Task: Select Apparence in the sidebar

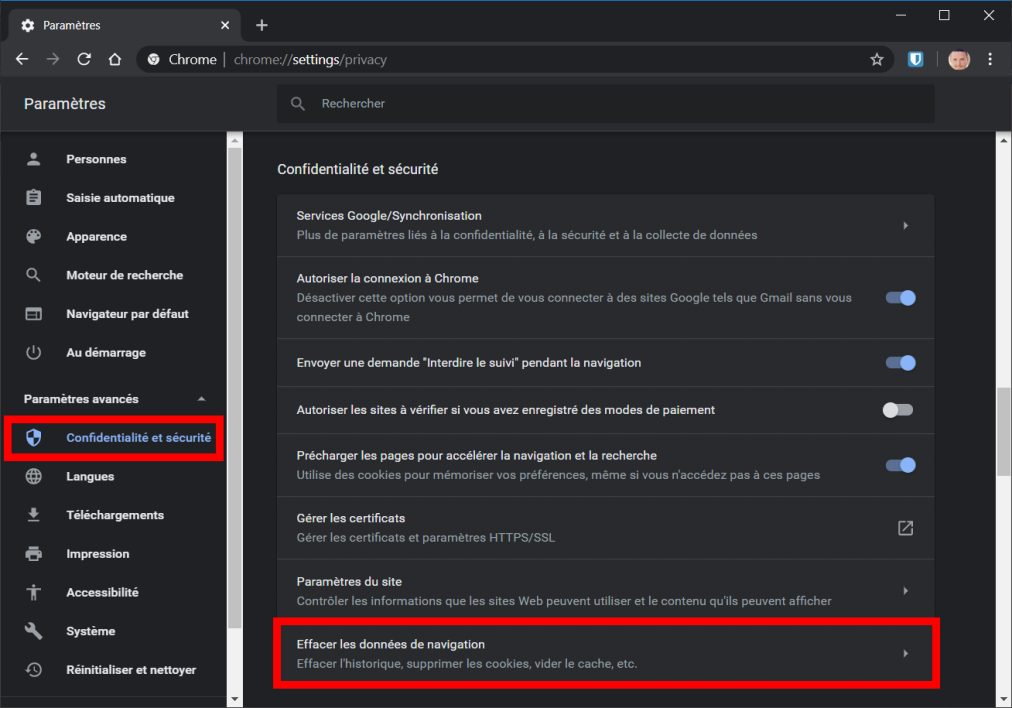Action: (96, 237)
